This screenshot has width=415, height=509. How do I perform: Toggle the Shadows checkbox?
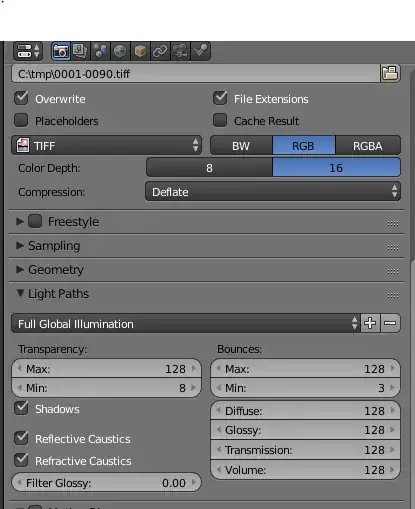click(21, 408)
